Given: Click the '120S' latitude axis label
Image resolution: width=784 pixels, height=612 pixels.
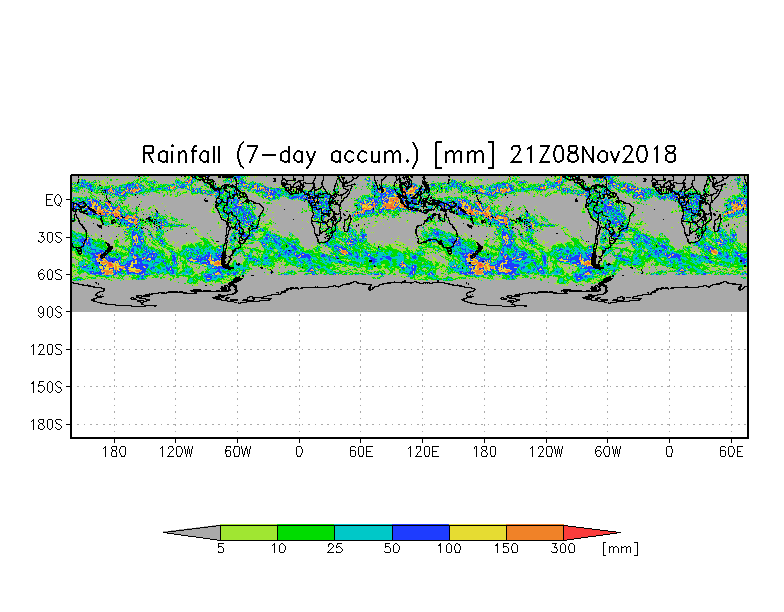Looking at the screenshot, I should 46,350.
